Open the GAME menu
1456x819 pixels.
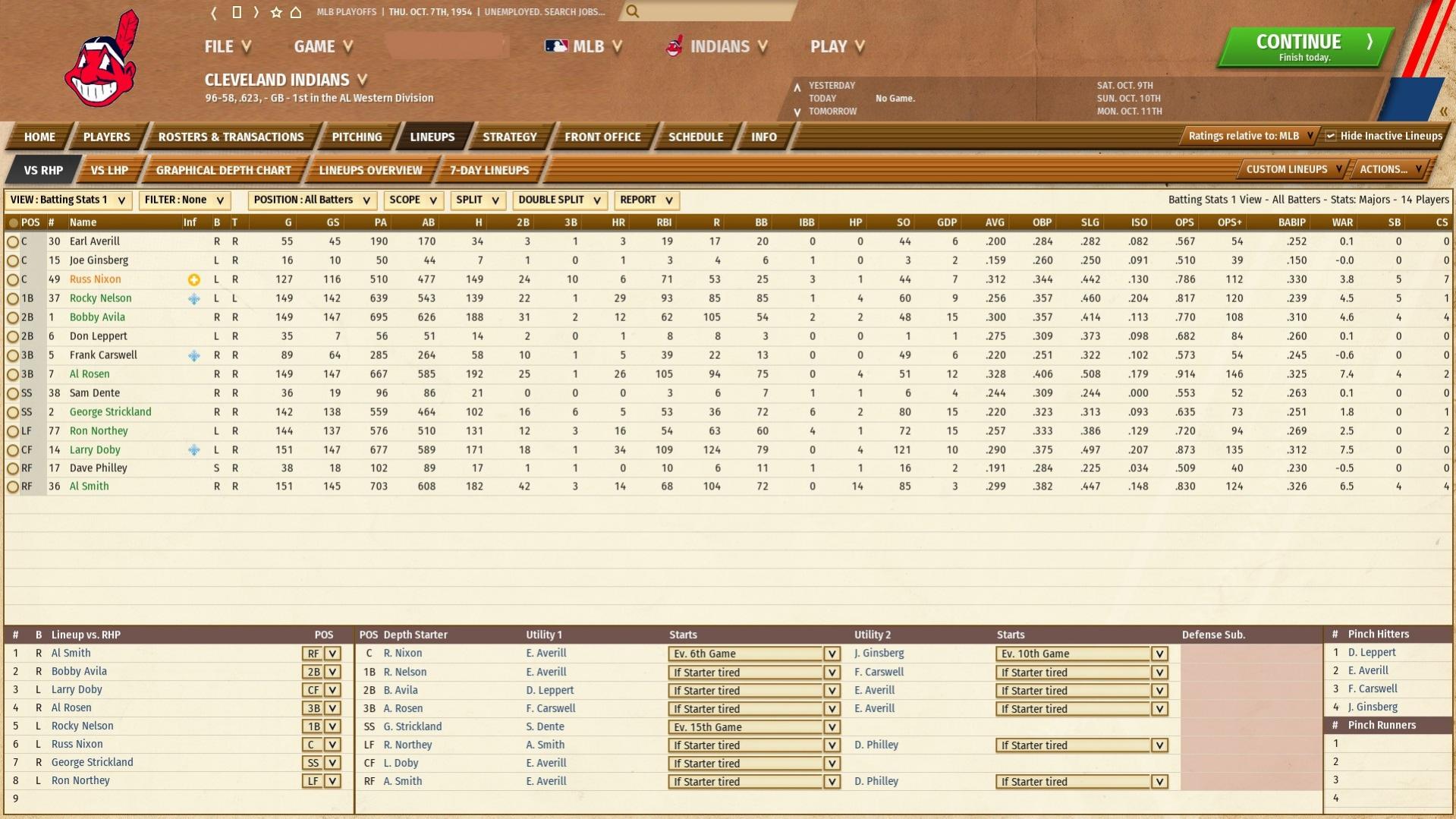(324, 47)
